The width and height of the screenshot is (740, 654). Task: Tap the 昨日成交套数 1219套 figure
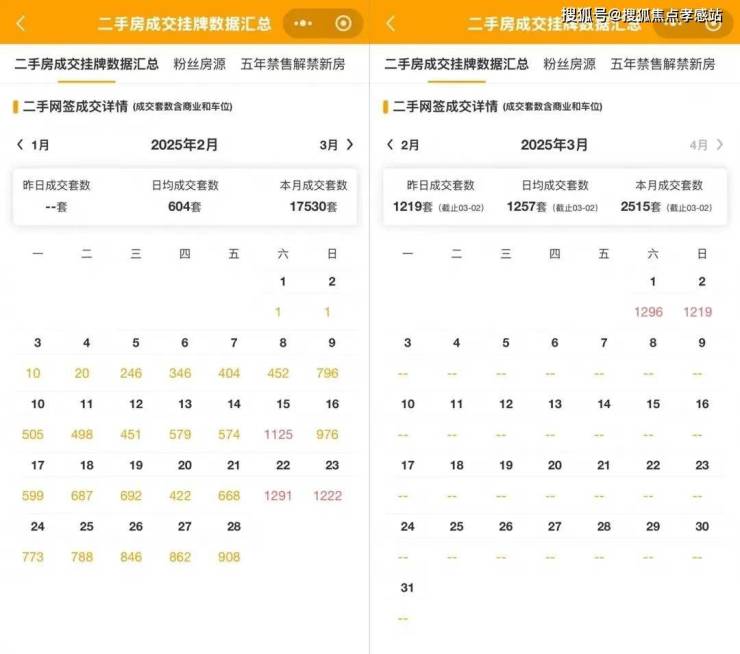coord(412,207)
